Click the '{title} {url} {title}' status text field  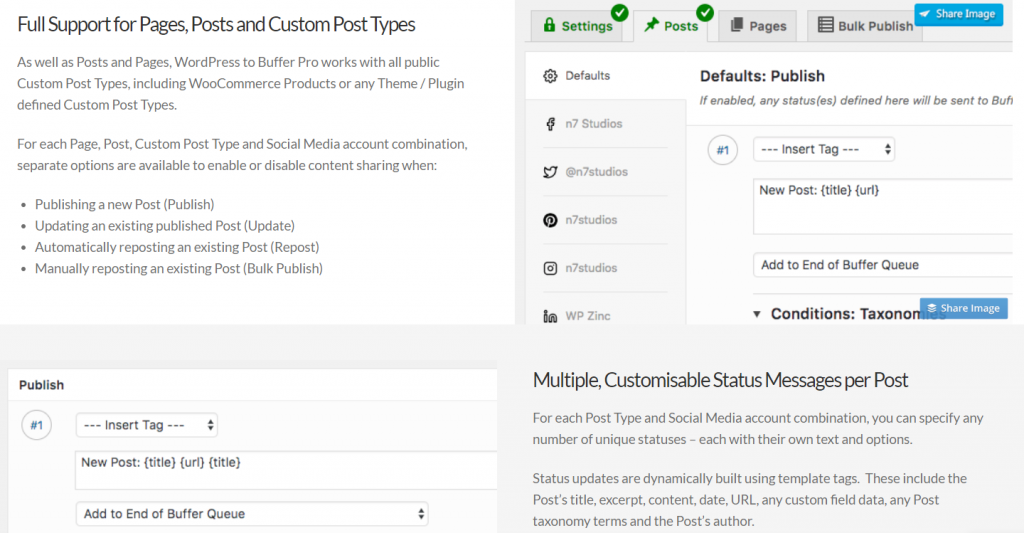coord(286,470)
